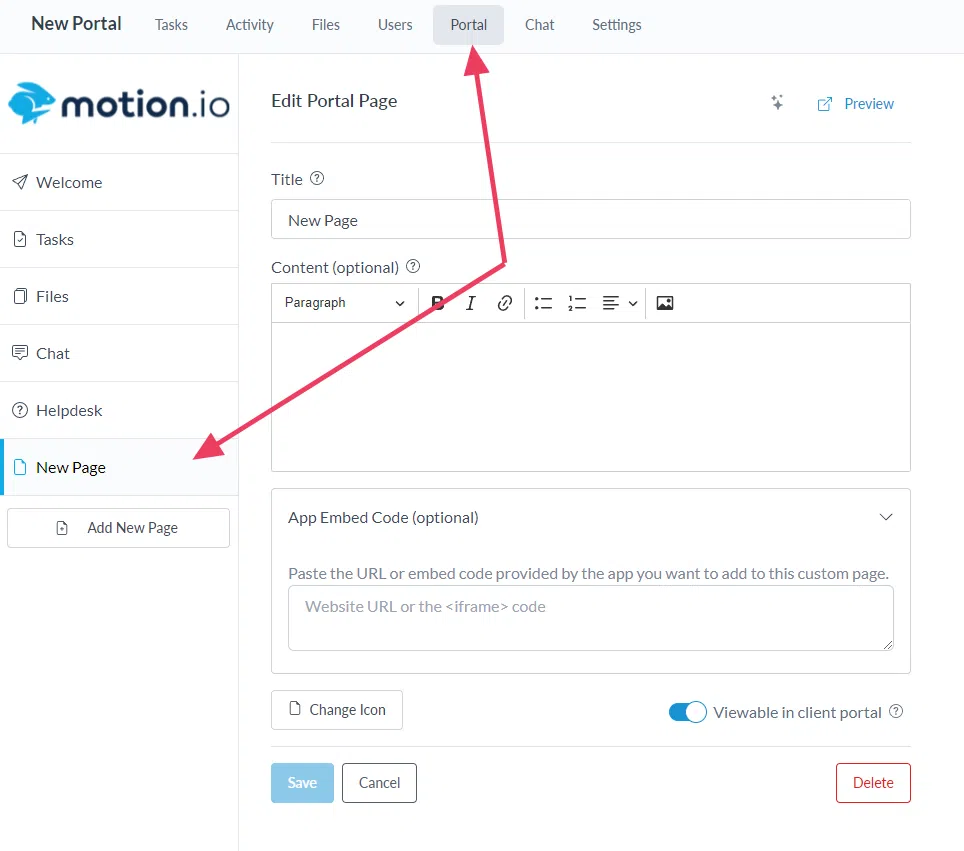Click the Bold formatting icon
The width and height of the screenshot is (964, 851).
(x=438, y=303)
